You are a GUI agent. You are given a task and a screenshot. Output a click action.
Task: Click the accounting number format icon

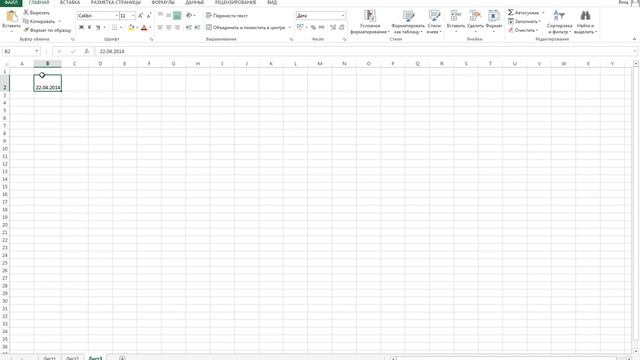tap(300, 27)
